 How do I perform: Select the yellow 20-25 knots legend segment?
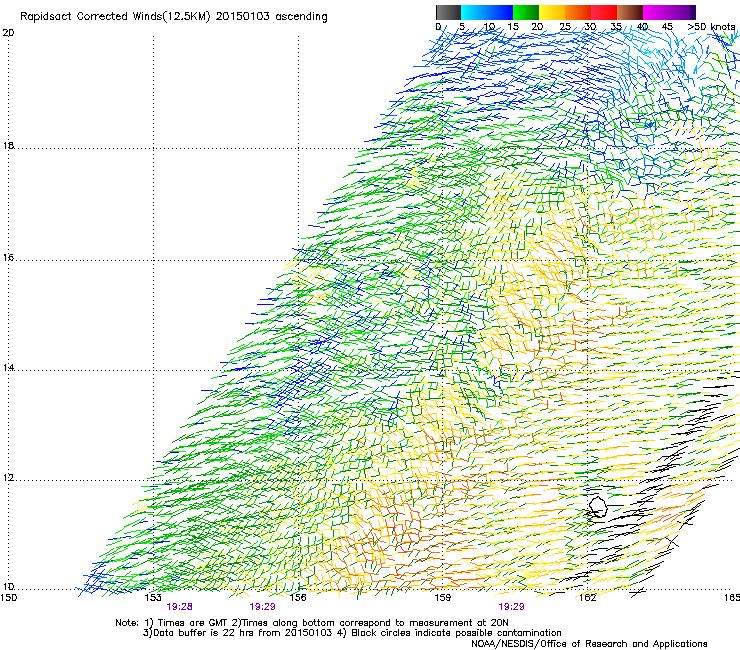[552, 12]
